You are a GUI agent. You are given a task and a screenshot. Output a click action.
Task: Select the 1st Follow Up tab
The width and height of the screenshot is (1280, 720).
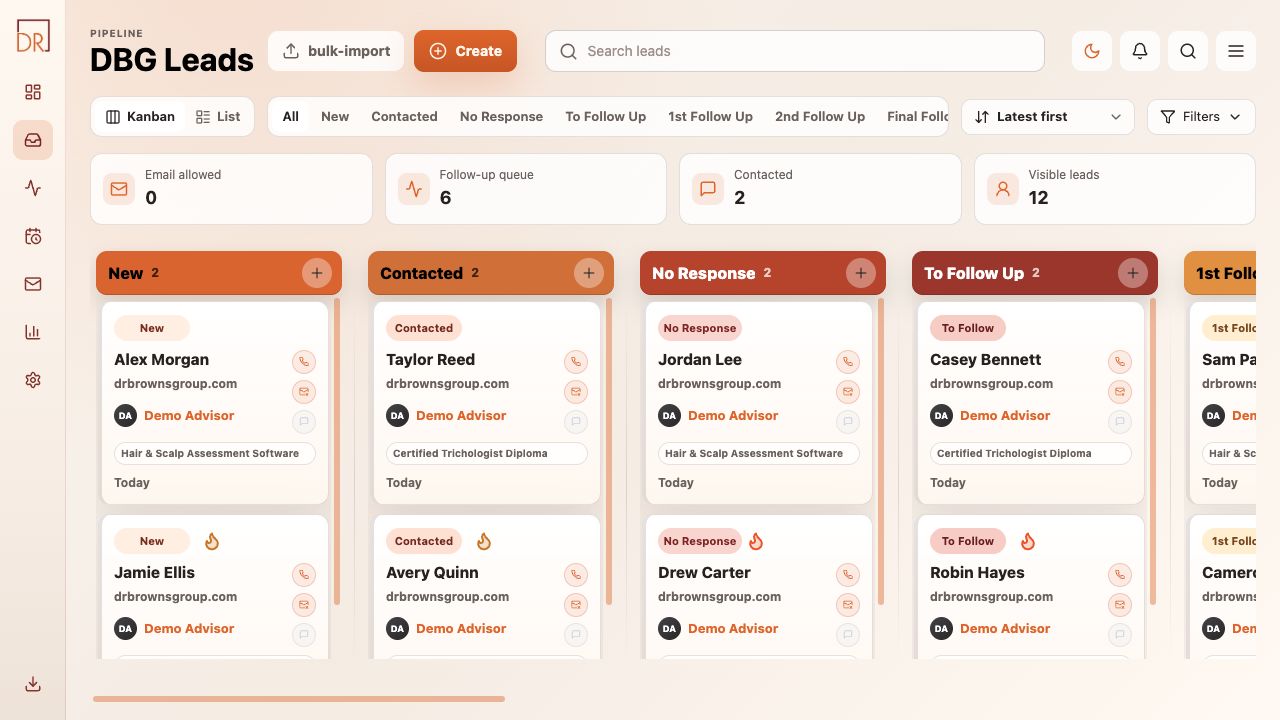tap(710, 116)
